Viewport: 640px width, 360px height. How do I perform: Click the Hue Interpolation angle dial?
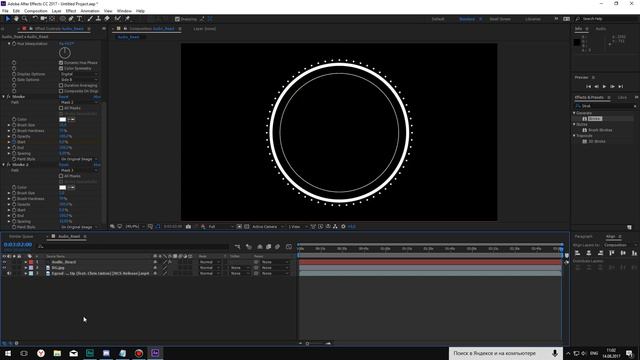pyautogui.click(x=64, y=53)
